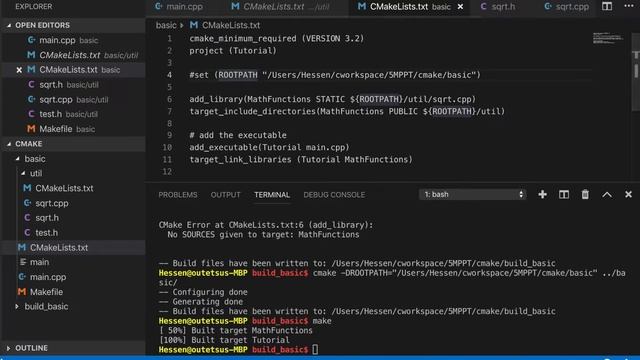
Task: Click C++ icon of main.cpp in Open Editors
Action: (x=31, y=40)
